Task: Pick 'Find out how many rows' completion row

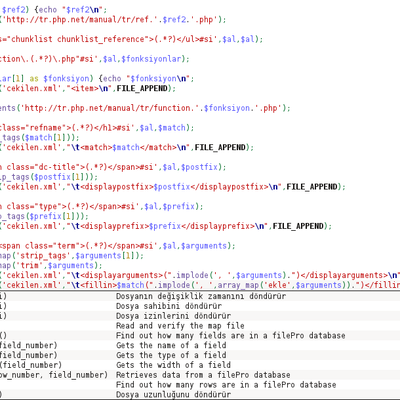Action: pyautogui.click(x=200, y=385)
